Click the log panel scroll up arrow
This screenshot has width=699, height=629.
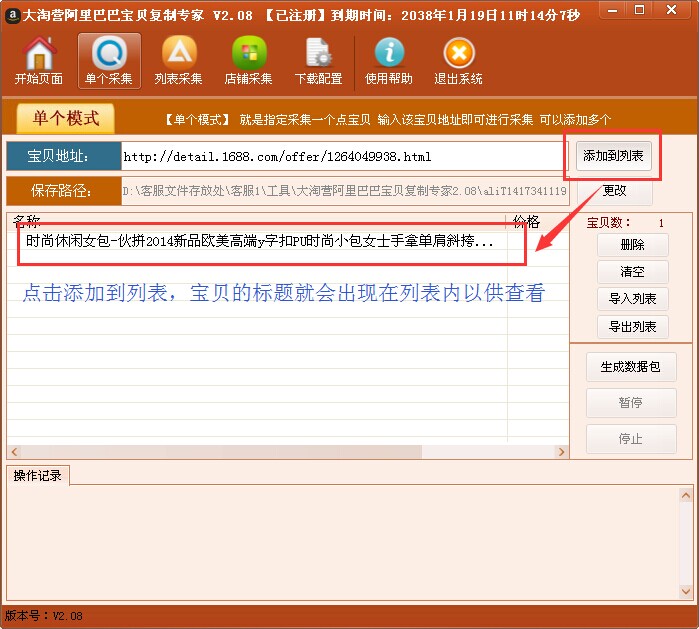tap(686, 495)
